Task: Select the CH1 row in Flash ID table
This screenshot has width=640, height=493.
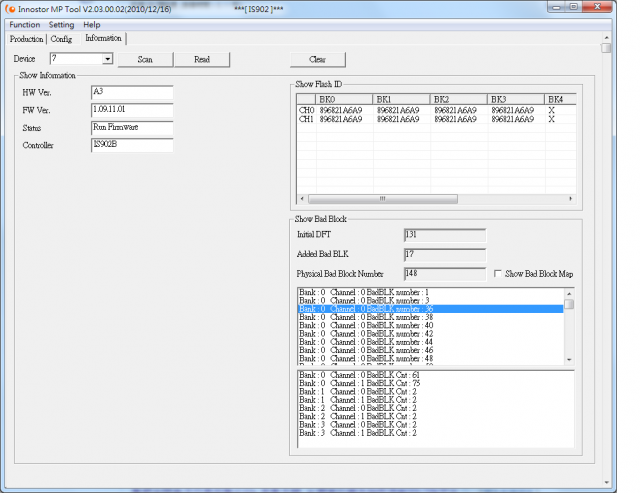Action: pos(436,119)
